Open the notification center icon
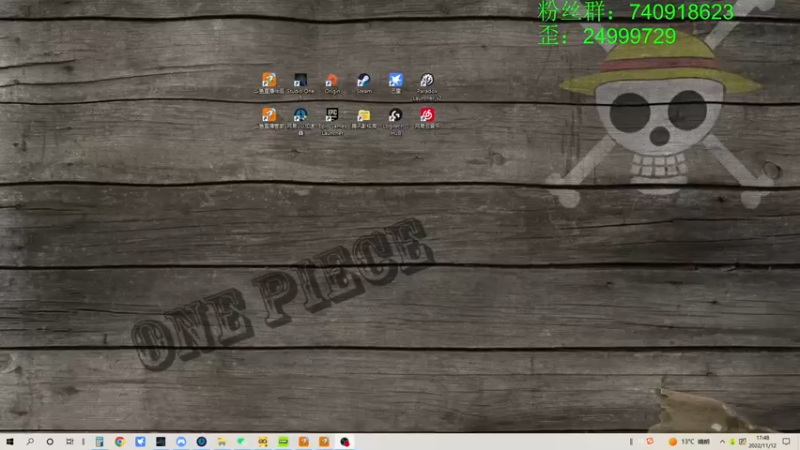The height and width of the screenshot is (450, 800). pyautogui.click(x=786, y=441)
